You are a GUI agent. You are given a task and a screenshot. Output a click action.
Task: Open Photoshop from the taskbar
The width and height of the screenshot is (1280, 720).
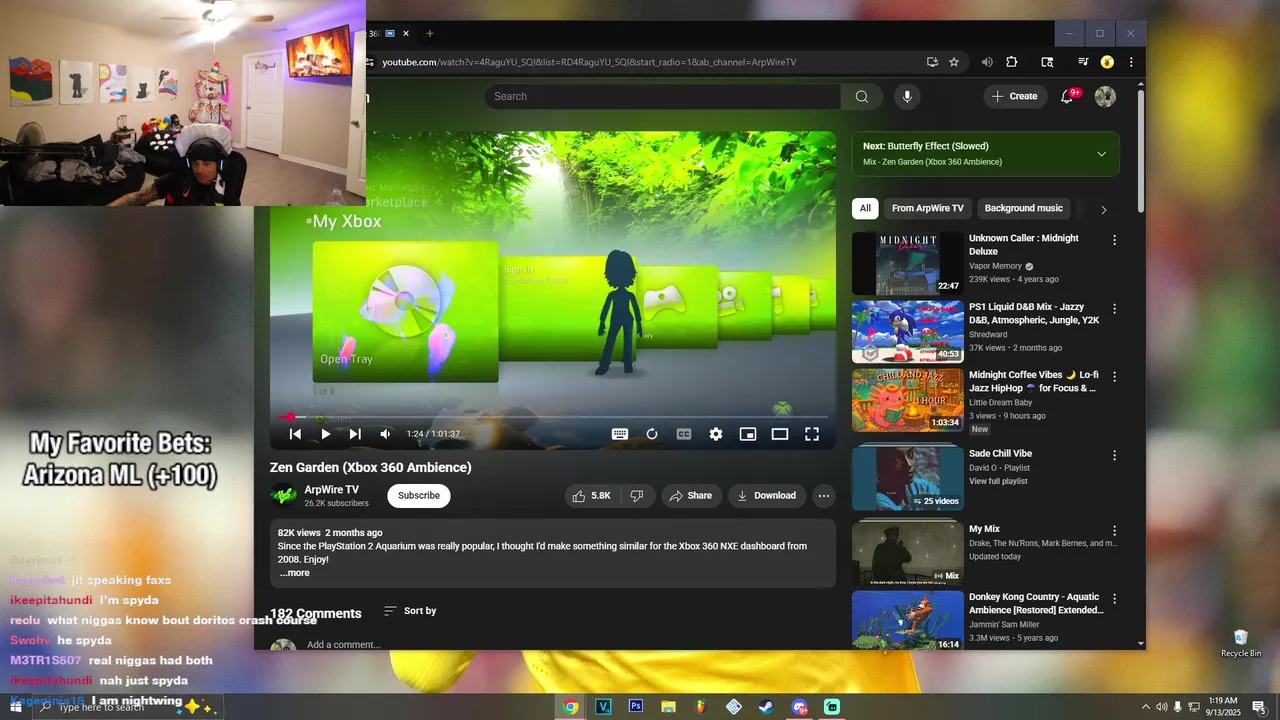(635, 706)
